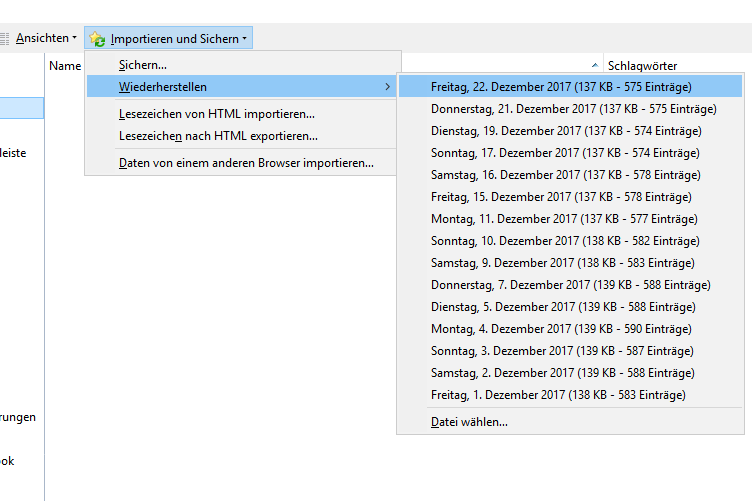Image resolution: width=752 pixels, height=501 pixels.
Task: Expand the Wiederherstellen submenu arrow
Action: tap(387, 87)
